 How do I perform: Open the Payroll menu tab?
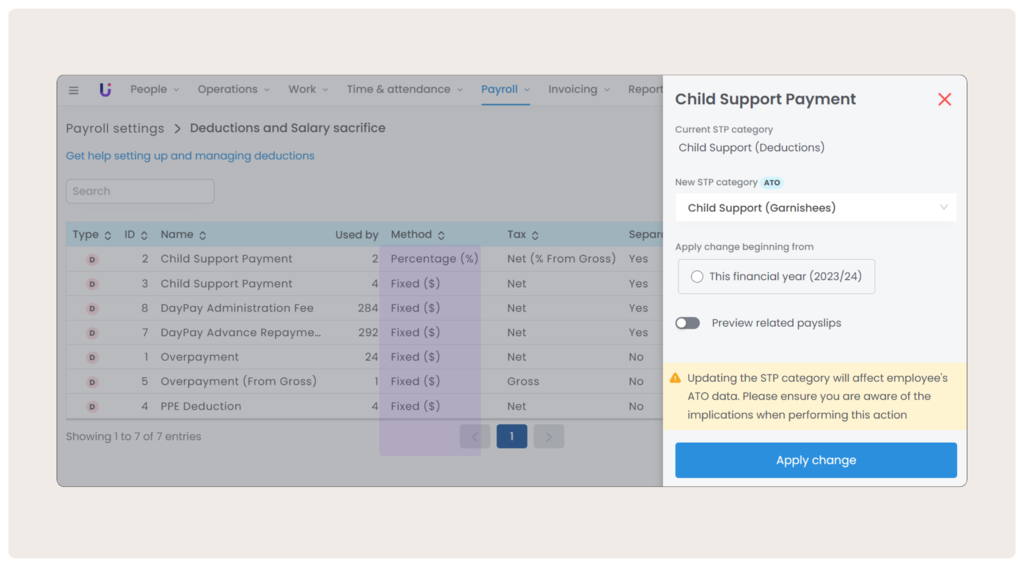tap(504, 90)
